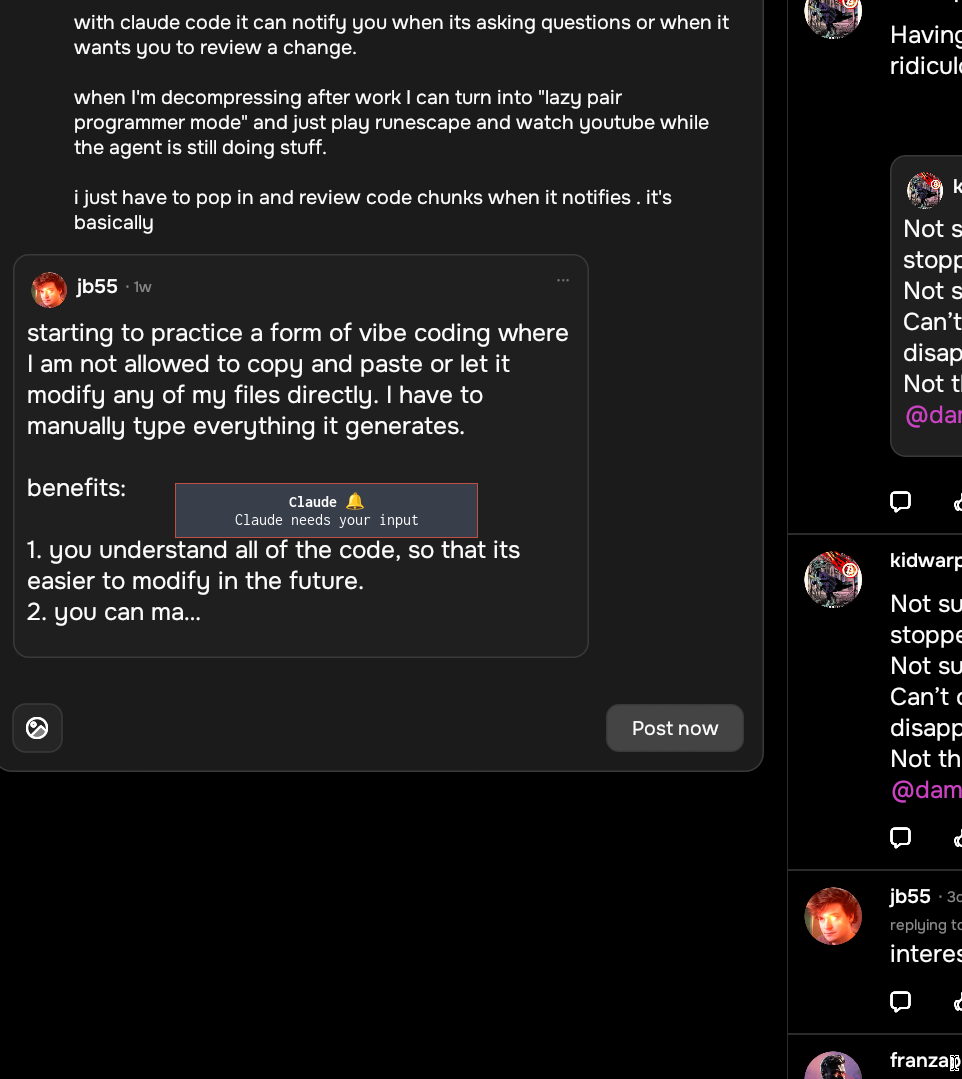This screenshot has height=1079, width=962.
Task: Reply to jb55's 'interes…' post via the comment icon
Action: click(x=900, y=1000)
